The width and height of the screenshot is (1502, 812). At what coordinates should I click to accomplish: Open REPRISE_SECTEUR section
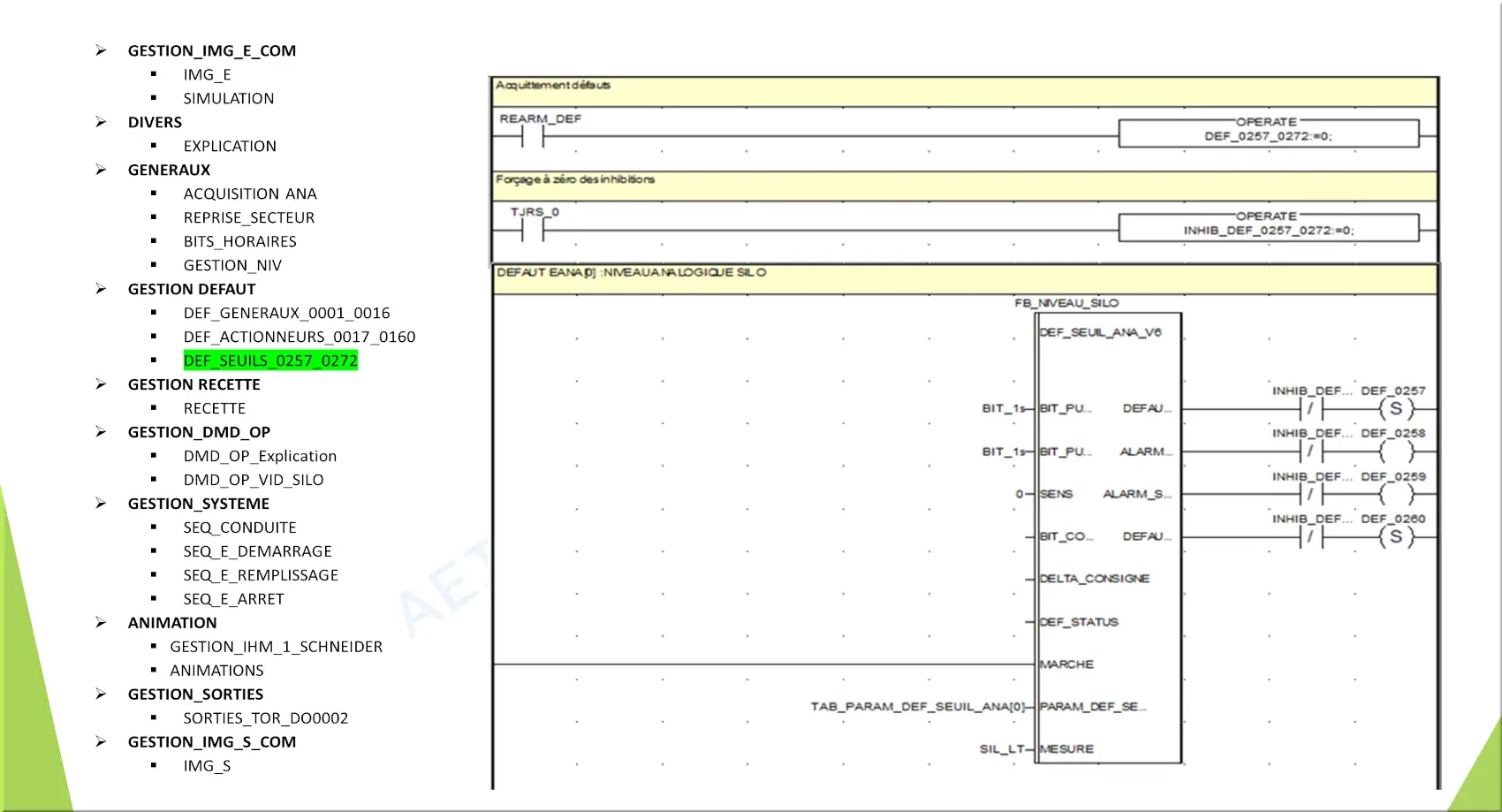[249, 218]
